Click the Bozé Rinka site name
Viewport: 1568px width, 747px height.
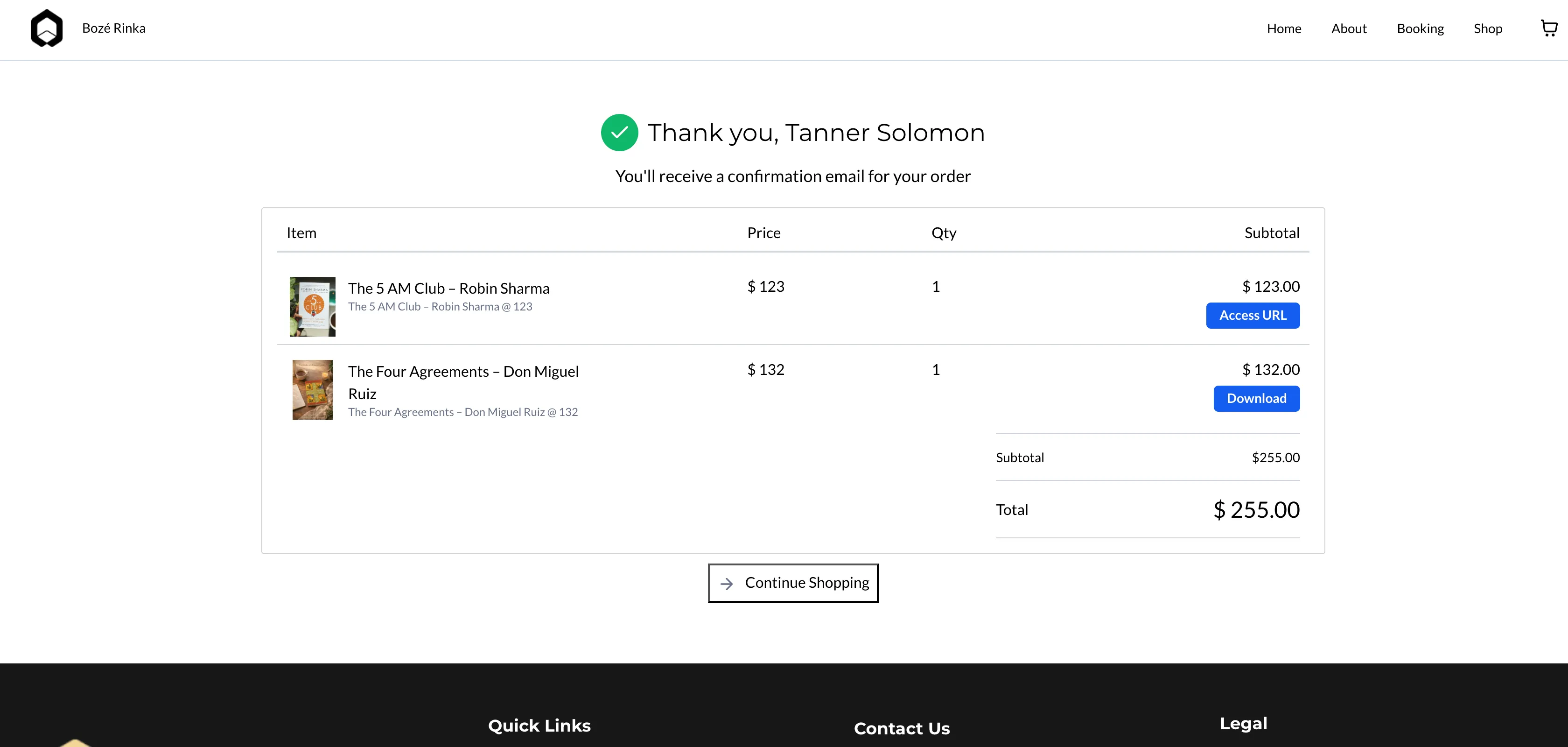point(114,28)
